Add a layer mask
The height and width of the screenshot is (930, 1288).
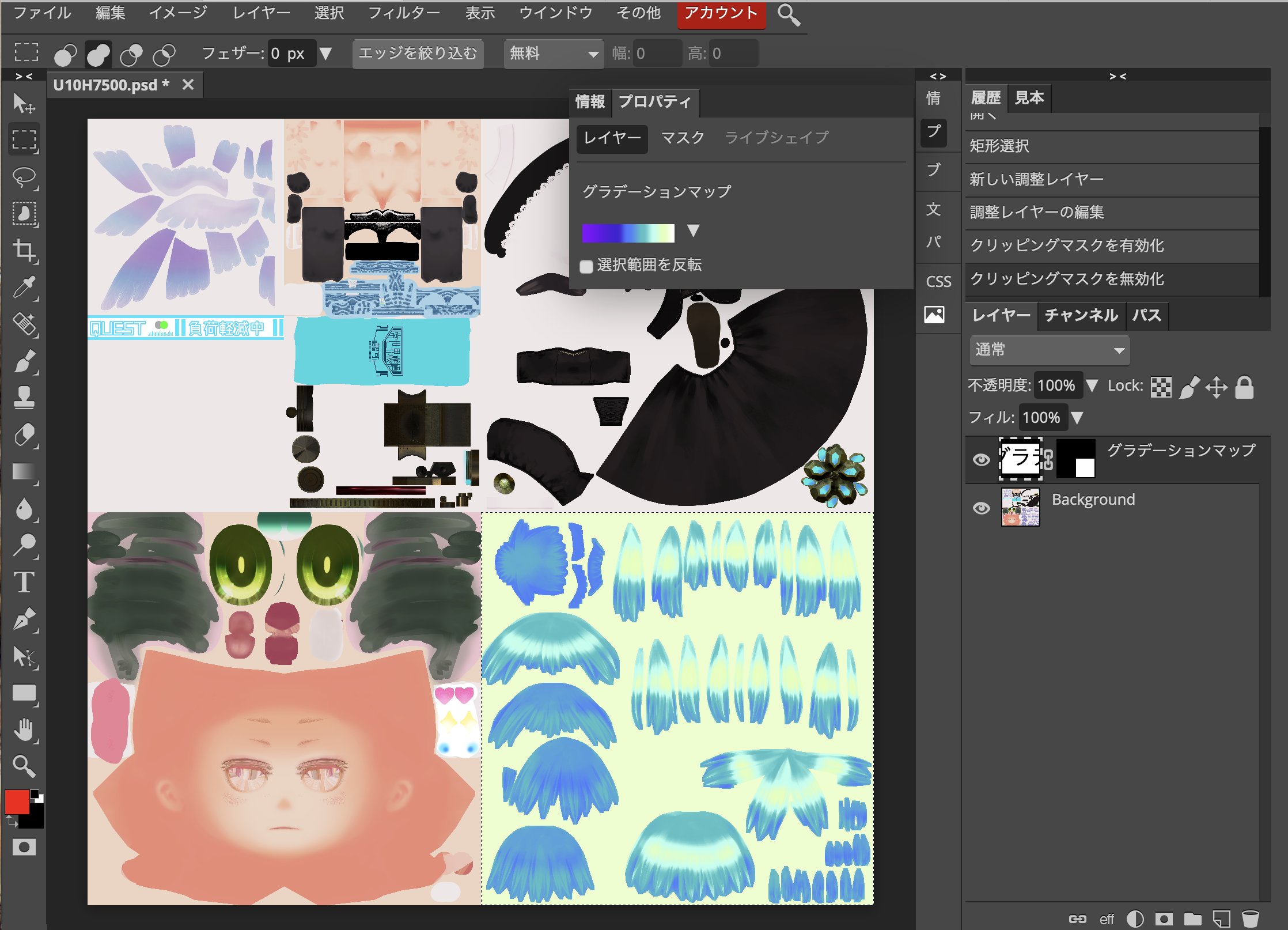click(1164, 919)
